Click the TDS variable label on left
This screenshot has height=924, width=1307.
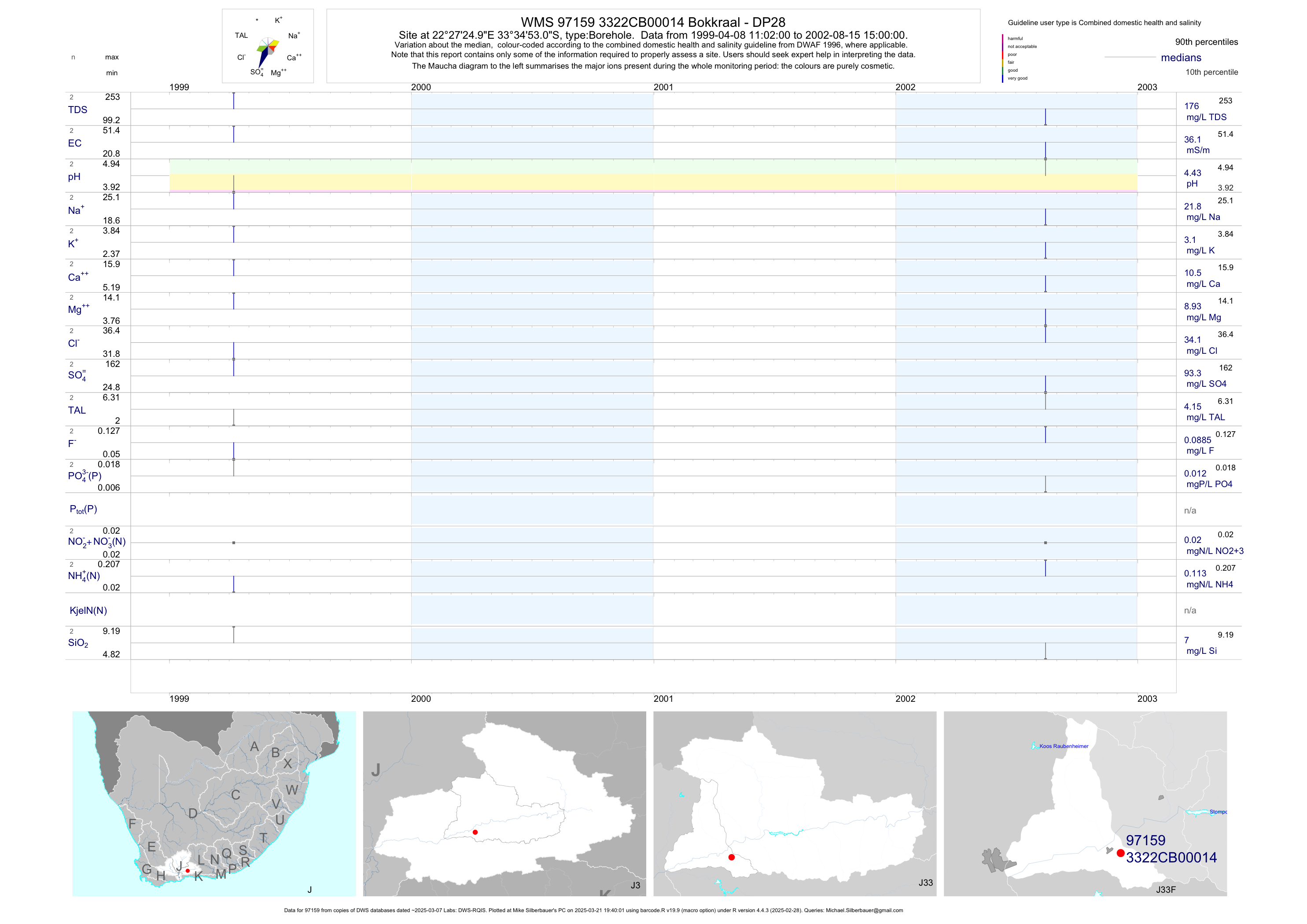77,110
